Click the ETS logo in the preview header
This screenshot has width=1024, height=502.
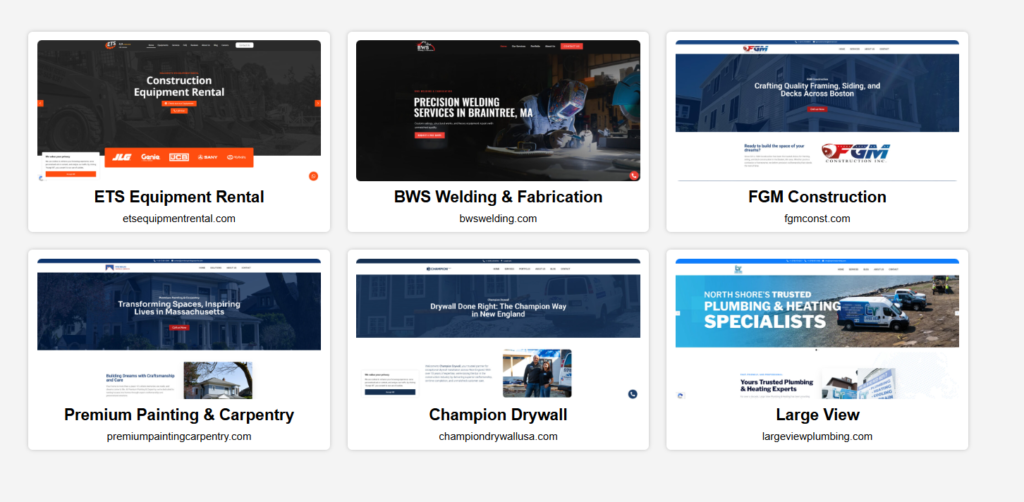tap(111, 45)
